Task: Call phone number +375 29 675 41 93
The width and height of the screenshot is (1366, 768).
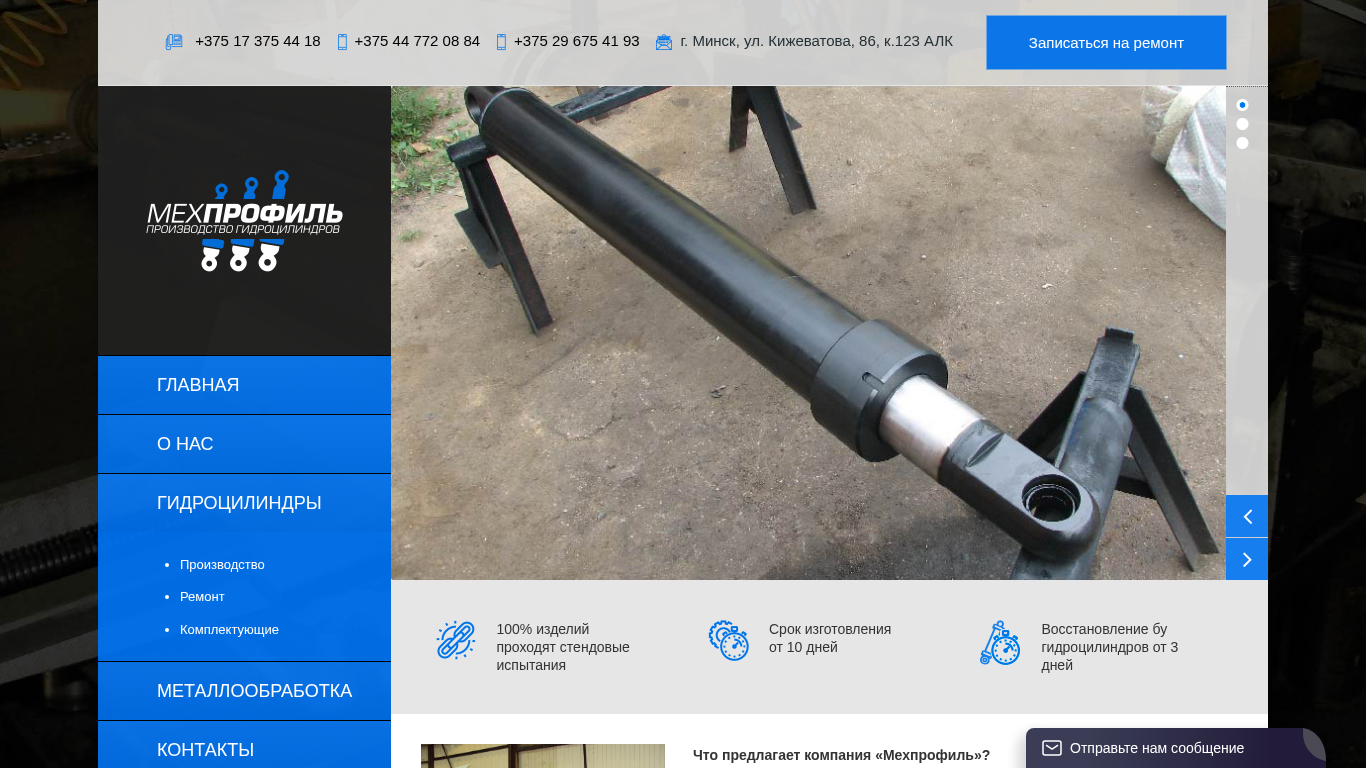Action: click(576, 41)
